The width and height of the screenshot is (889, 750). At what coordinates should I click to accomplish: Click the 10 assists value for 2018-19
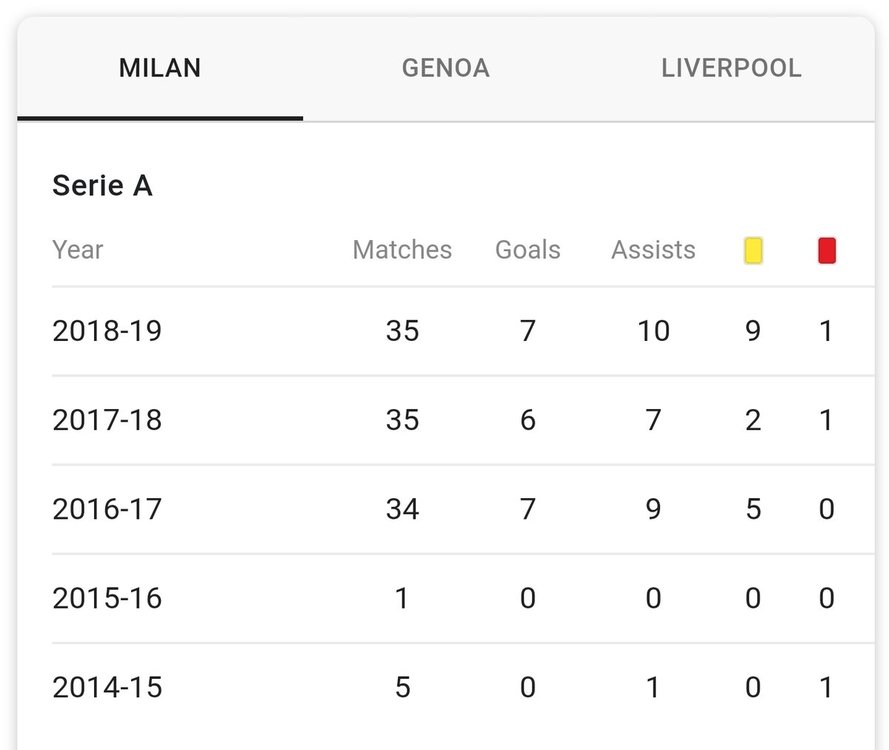(x=653, y=331)
